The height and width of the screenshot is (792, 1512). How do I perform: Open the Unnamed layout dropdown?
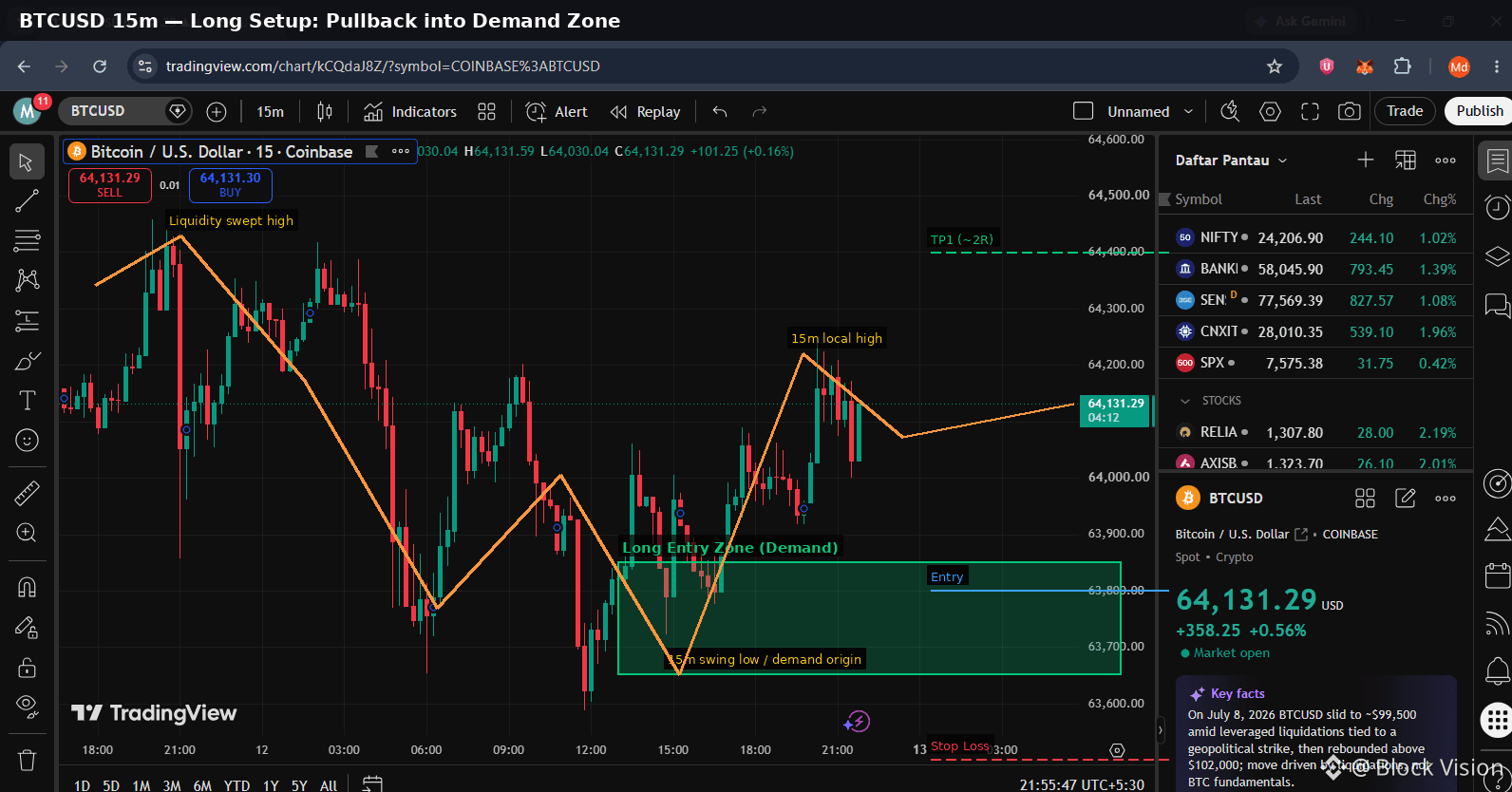(x=1150, y=111)
